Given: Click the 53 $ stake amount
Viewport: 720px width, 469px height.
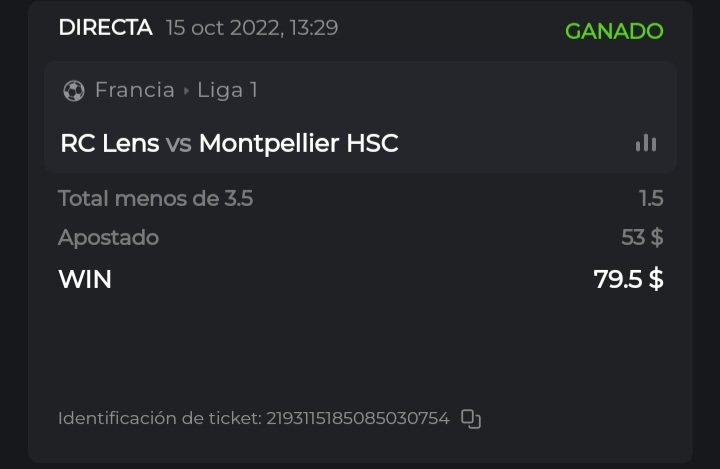Looking at the screenshot, I should point(642,238).
